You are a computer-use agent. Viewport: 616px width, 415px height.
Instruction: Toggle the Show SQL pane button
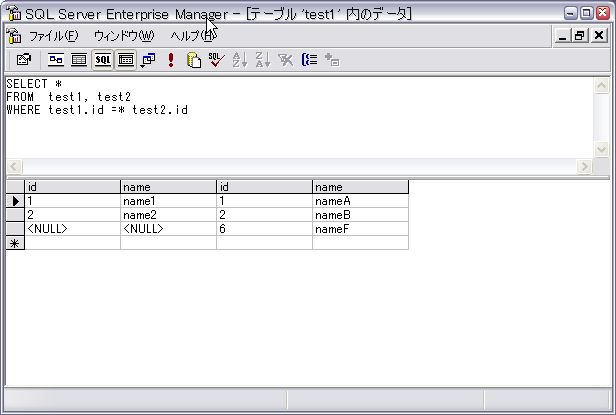(x=103, y=60)
